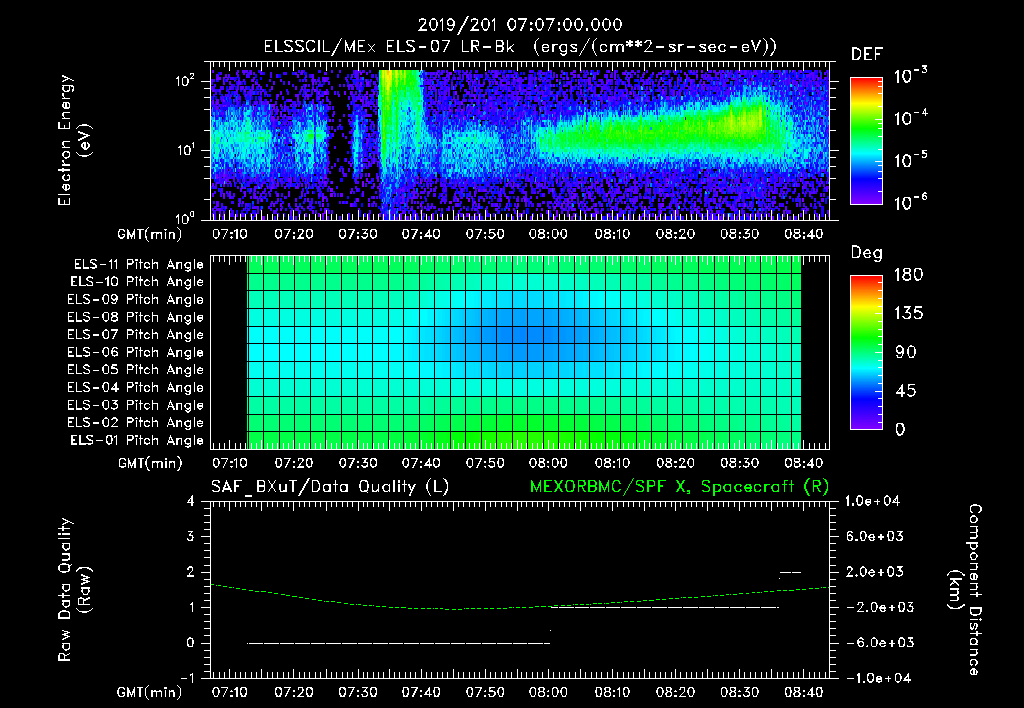Screen dimensions: 1024x708
Task: Click the DEF colorbar label
Action: [867, 55]
